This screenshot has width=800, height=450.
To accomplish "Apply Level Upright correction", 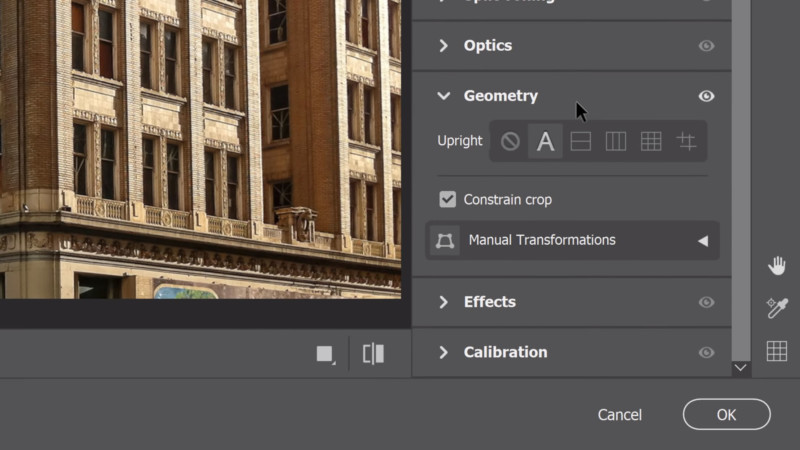I will pos(581,141).
